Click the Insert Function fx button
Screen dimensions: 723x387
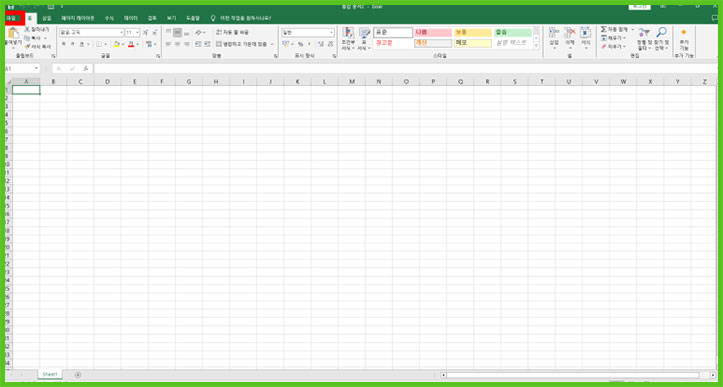(86, 68)
